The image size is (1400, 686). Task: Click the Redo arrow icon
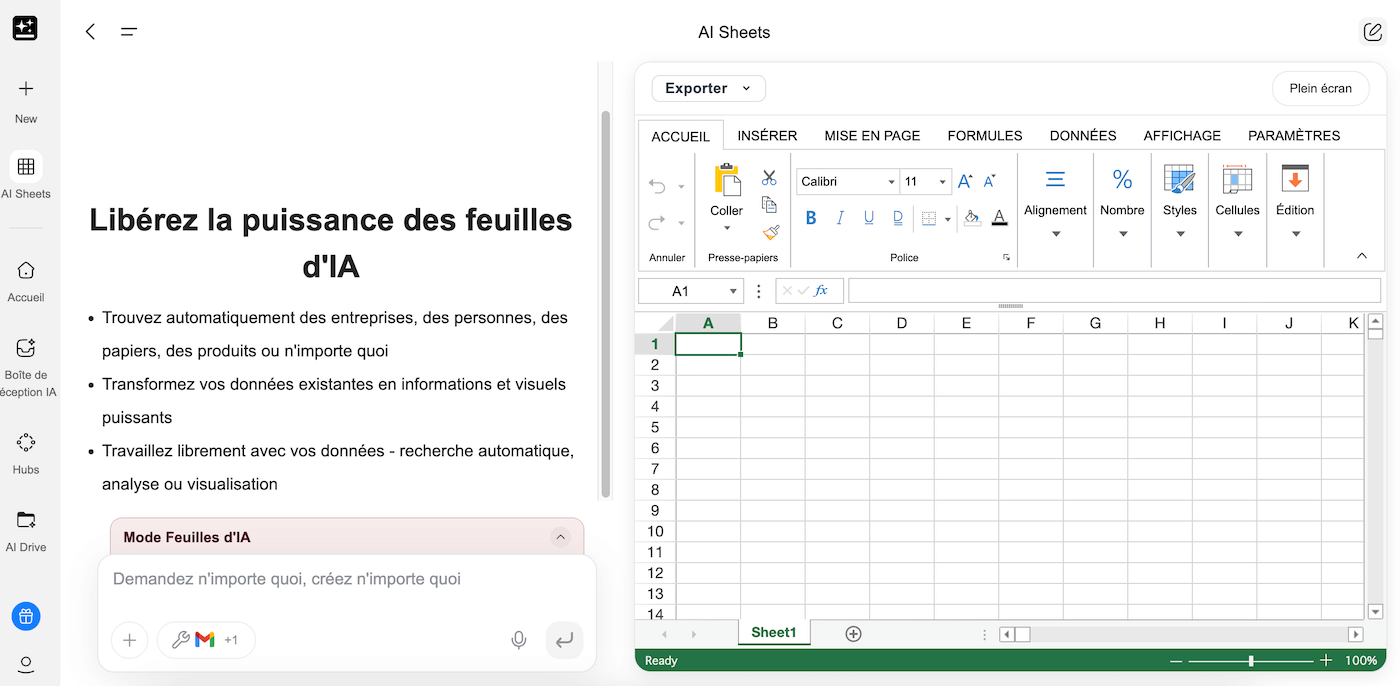(x=657, y=223)
